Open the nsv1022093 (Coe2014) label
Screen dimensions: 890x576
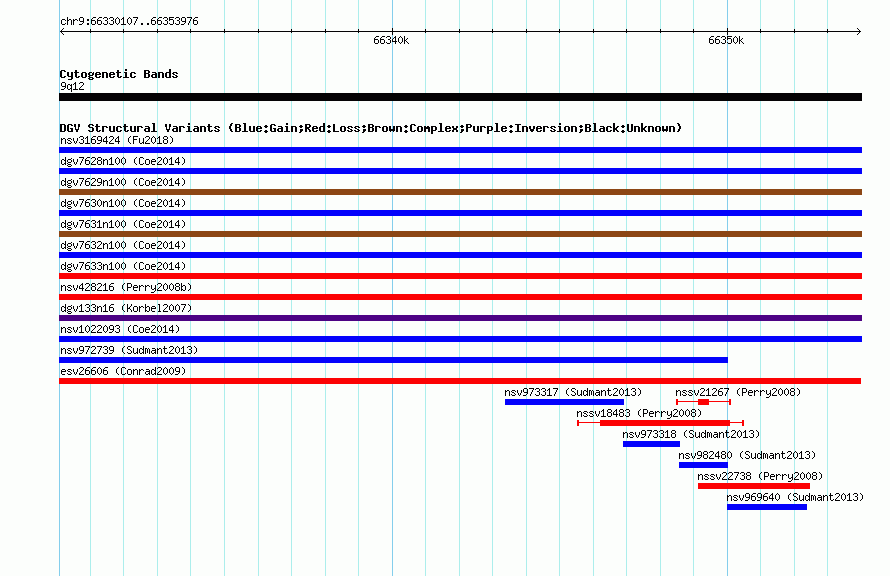pos(120,329)
